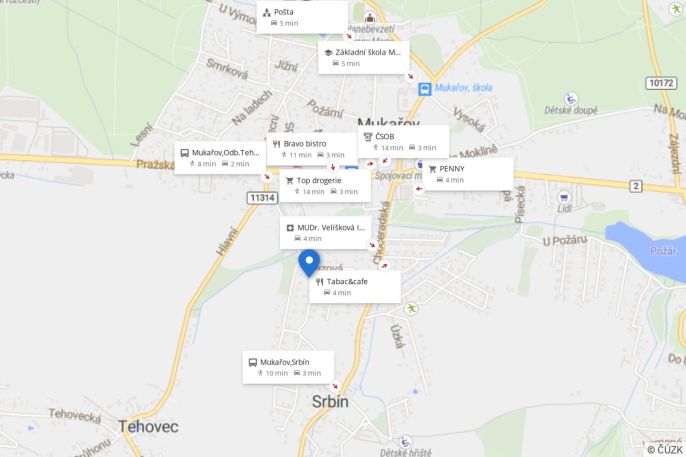Select the Tabac&cafe info card

(x=355, y=287)
